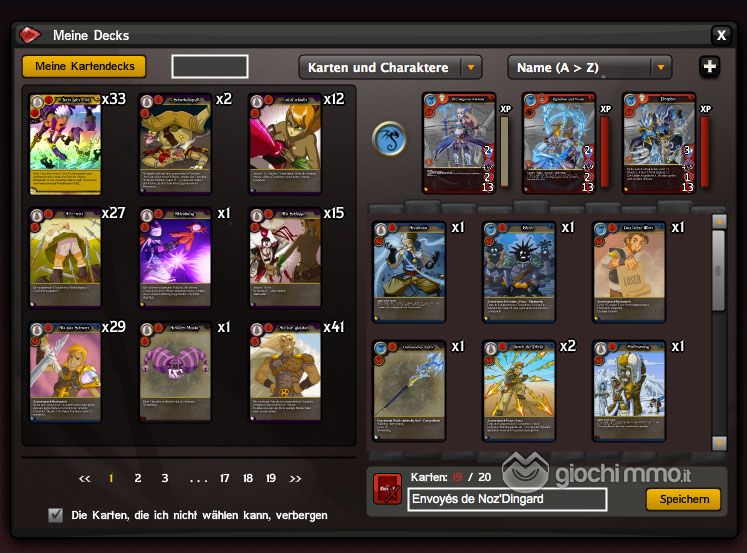Go to page 19 of cards
The width and height of the screenshot is (747, 553).
(271, 478)
